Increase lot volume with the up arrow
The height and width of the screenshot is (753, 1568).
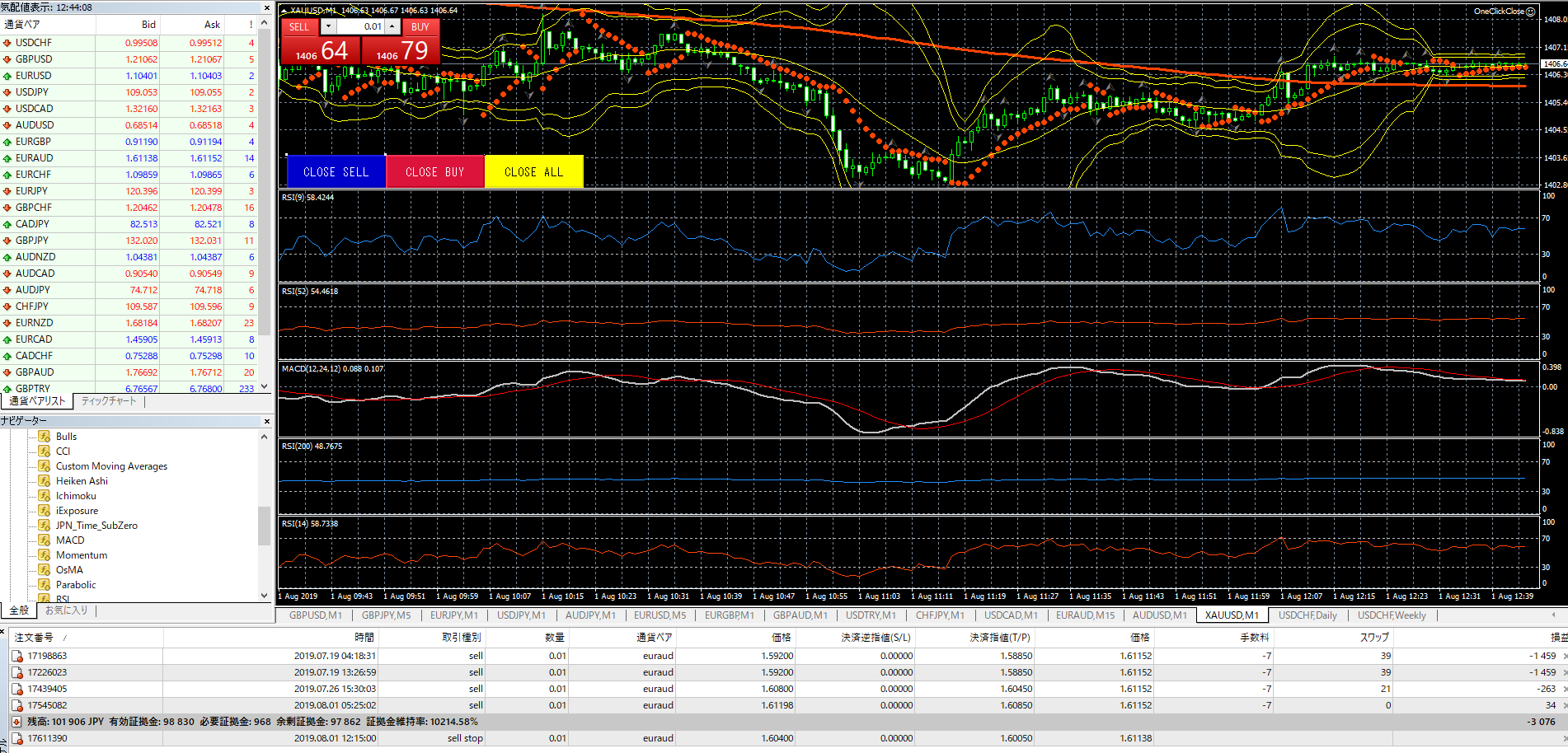(393, 26)
